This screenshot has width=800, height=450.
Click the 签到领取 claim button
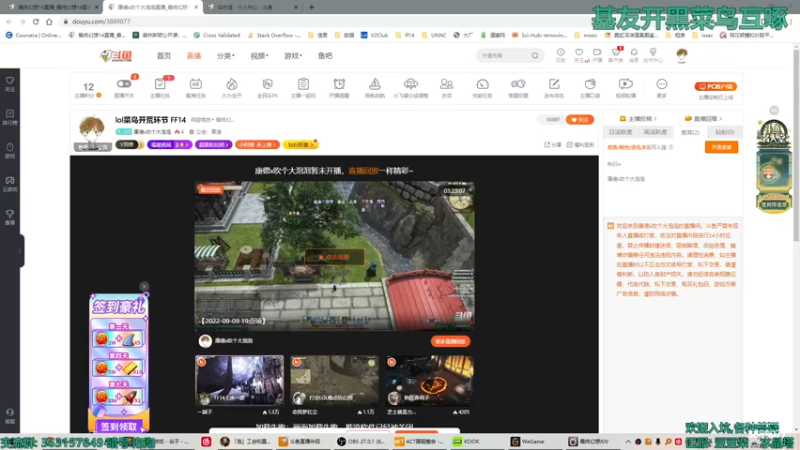[x=118, y=427]
